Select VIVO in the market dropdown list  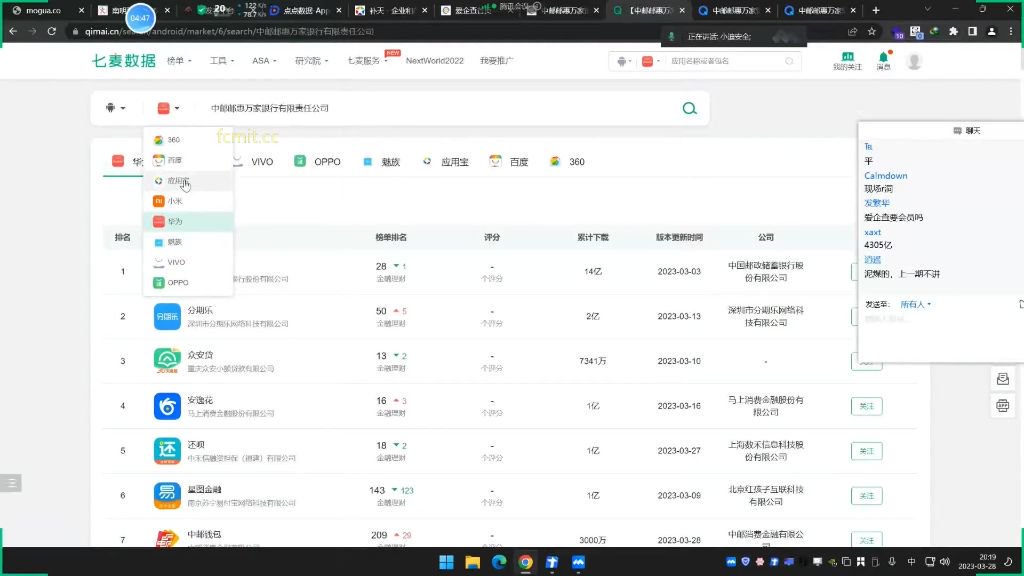188,263
